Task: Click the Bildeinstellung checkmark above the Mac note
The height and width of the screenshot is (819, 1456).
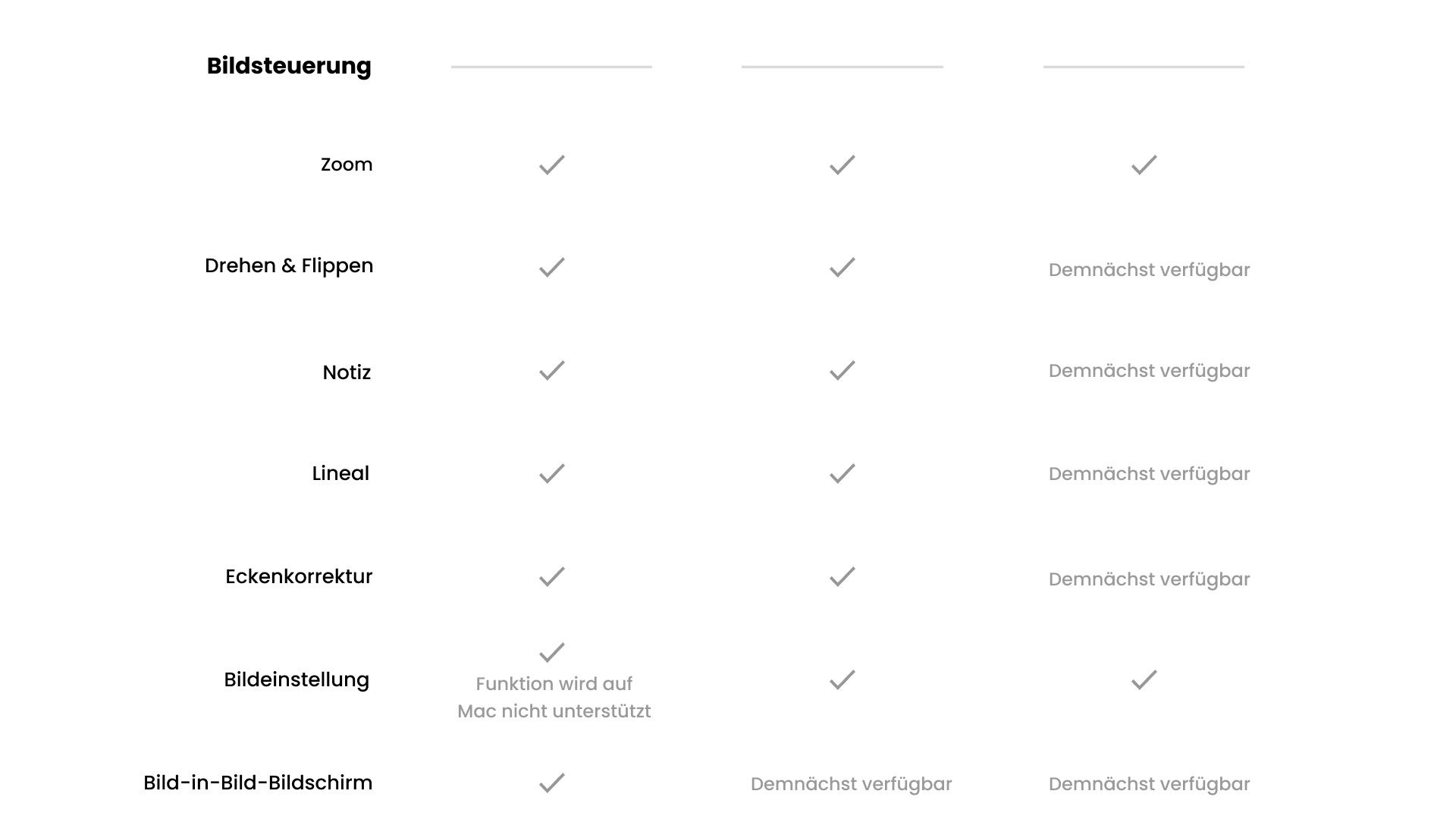Action: tap(552, 652)
